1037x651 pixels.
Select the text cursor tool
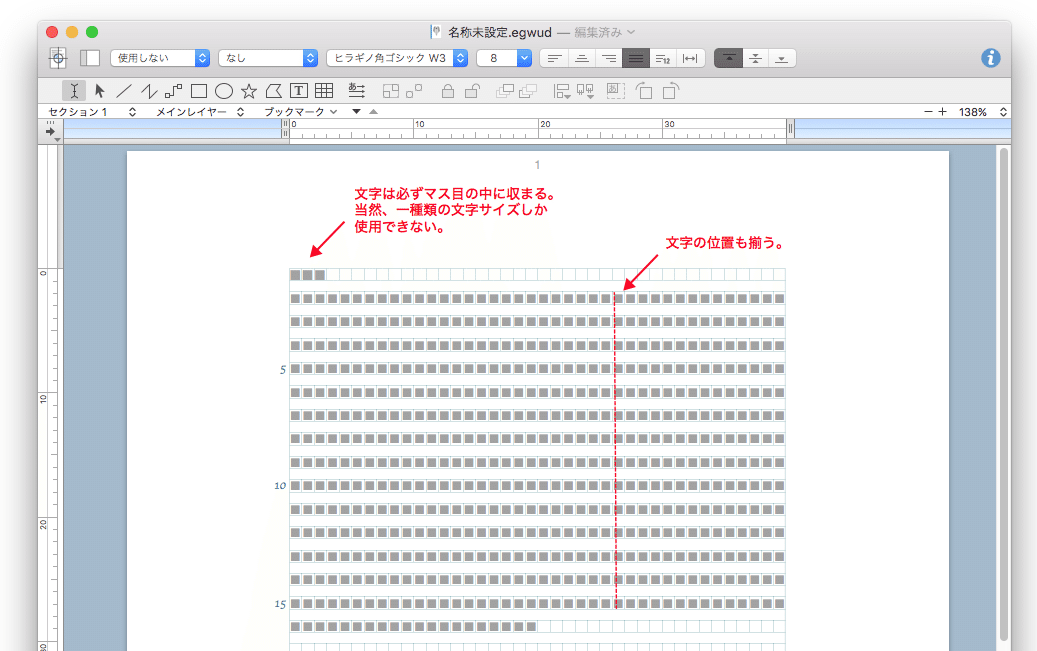pos(74,91)
